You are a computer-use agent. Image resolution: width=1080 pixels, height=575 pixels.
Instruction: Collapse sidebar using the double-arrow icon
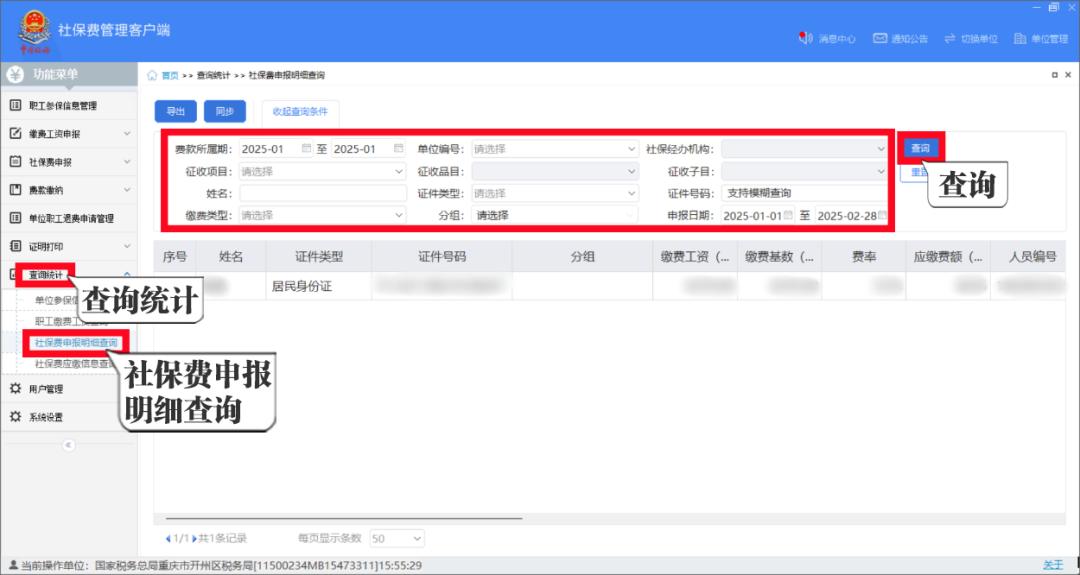pos(68,445)
